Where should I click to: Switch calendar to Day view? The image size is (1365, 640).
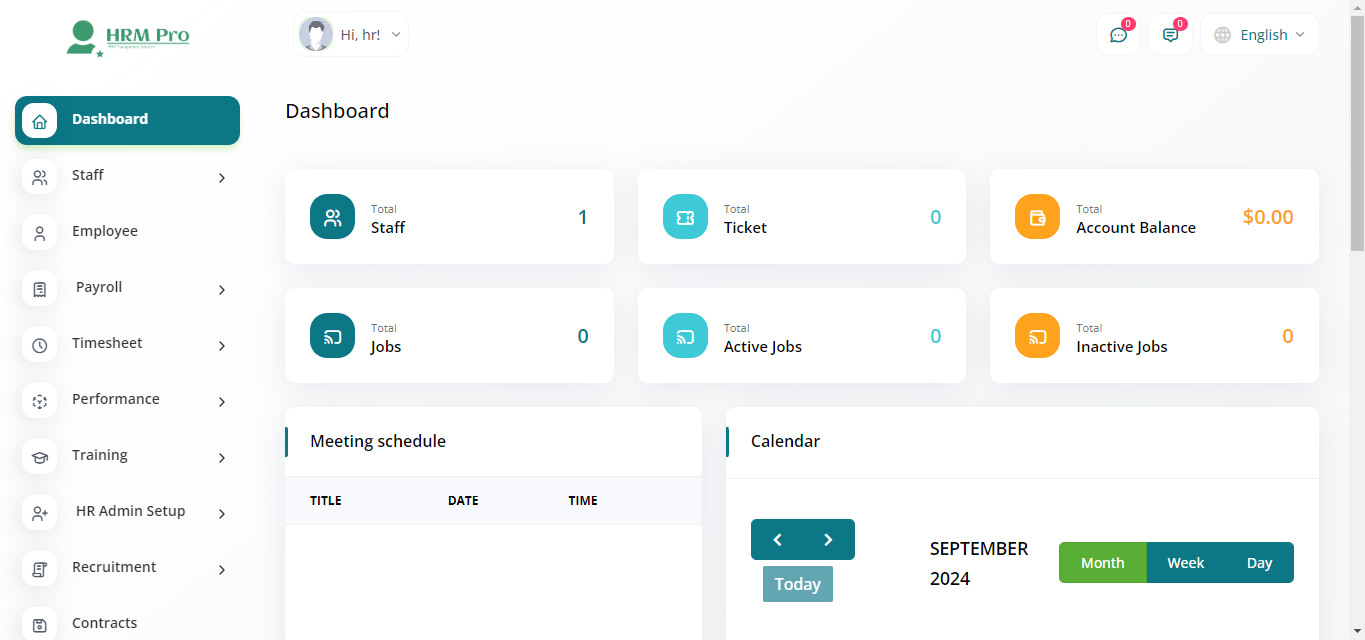coord(1259,563)
